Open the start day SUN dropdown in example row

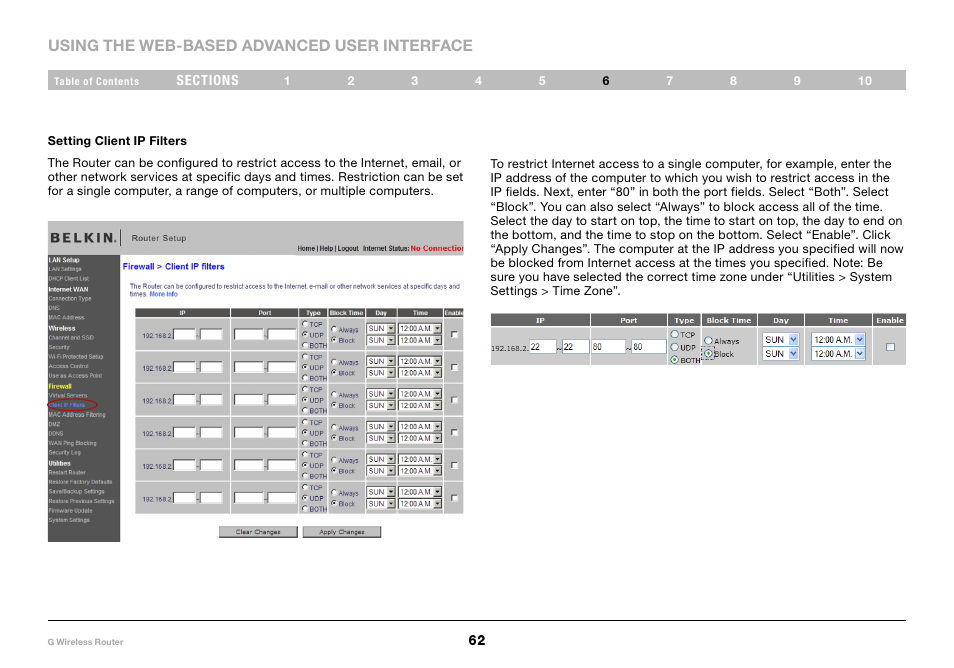[x=781, y=339]
